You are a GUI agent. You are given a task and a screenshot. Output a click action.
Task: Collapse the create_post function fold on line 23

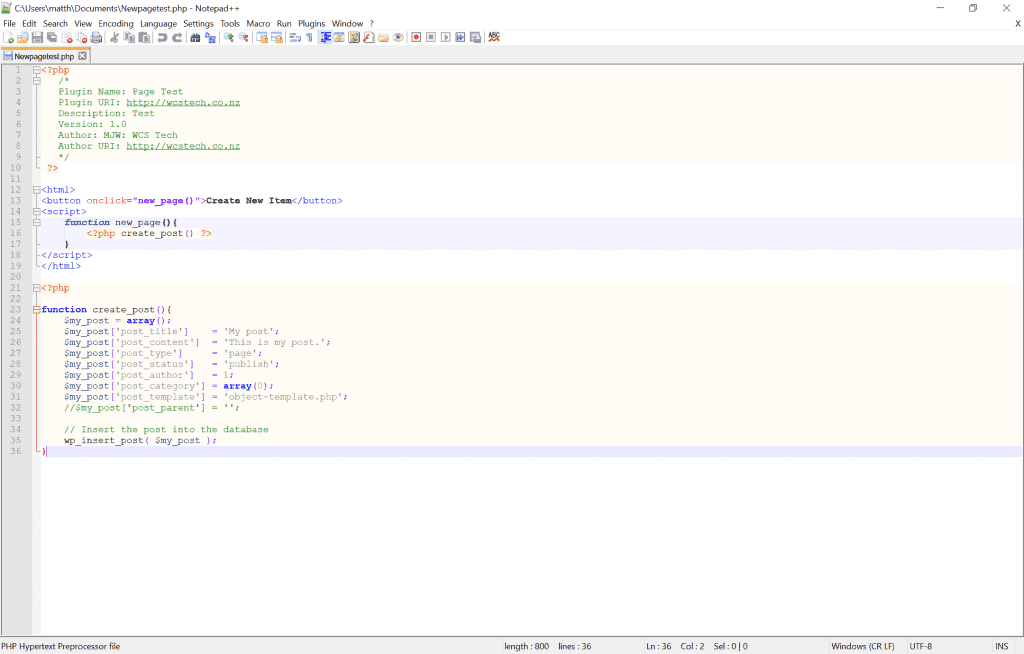pos(37,310)
